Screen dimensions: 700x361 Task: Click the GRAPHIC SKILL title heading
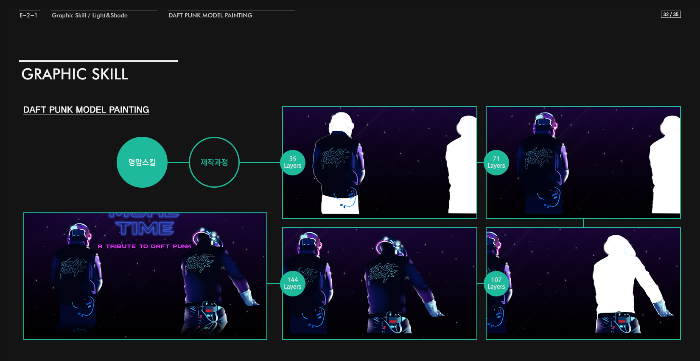tap(75, 74)
